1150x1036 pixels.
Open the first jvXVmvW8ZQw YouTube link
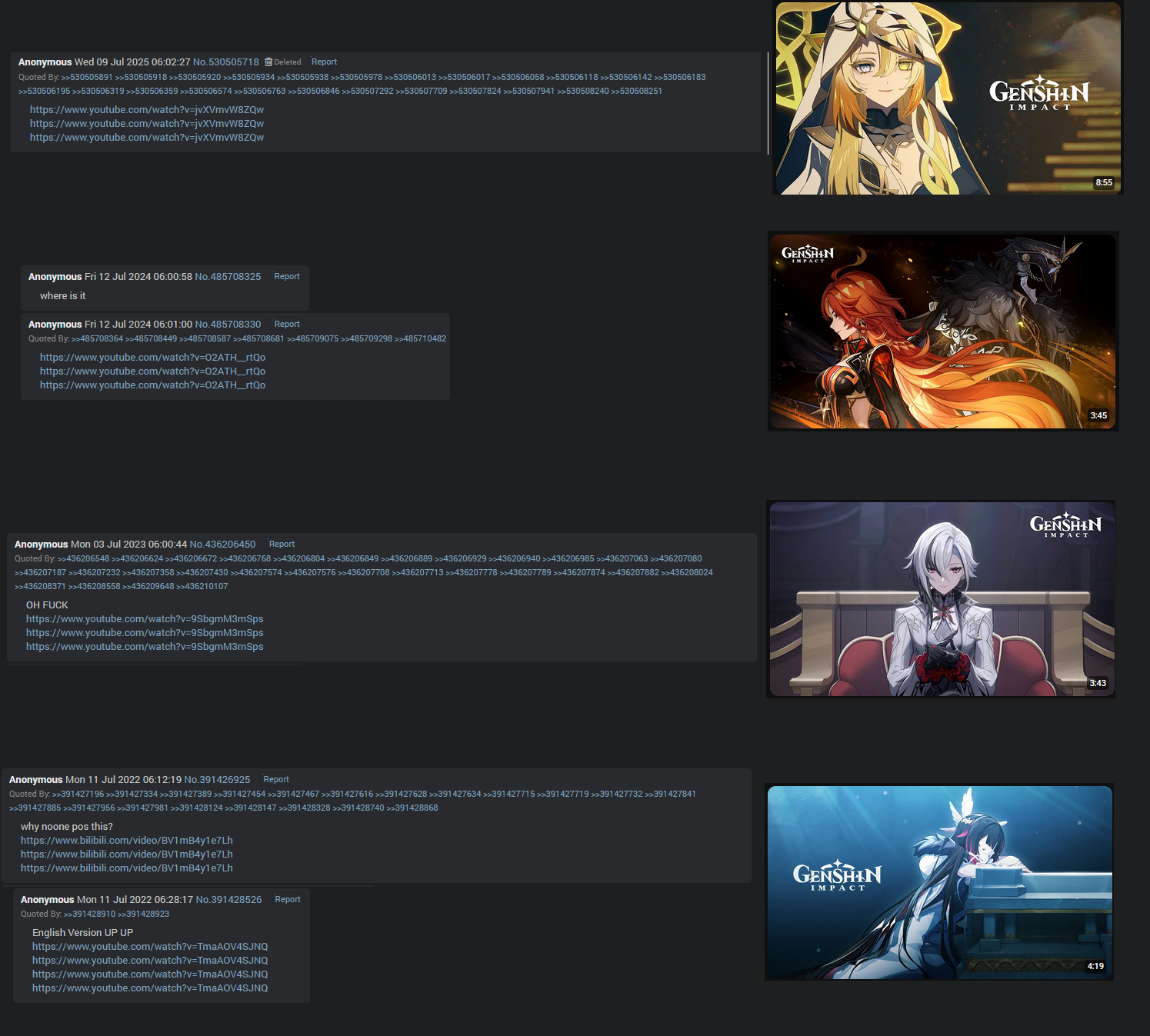coord(147,110)
